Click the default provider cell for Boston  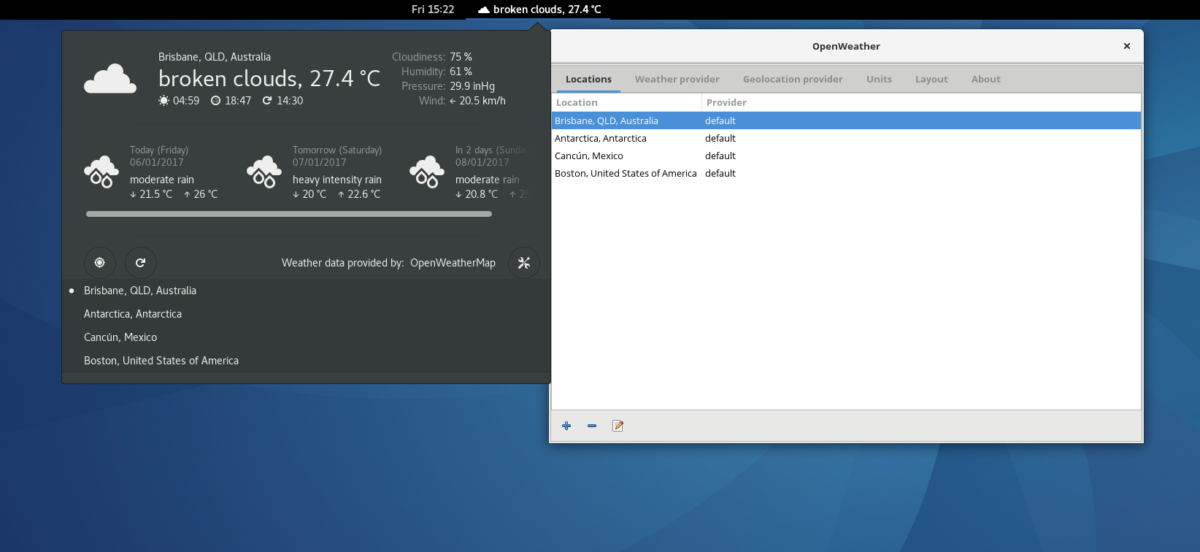720,173
